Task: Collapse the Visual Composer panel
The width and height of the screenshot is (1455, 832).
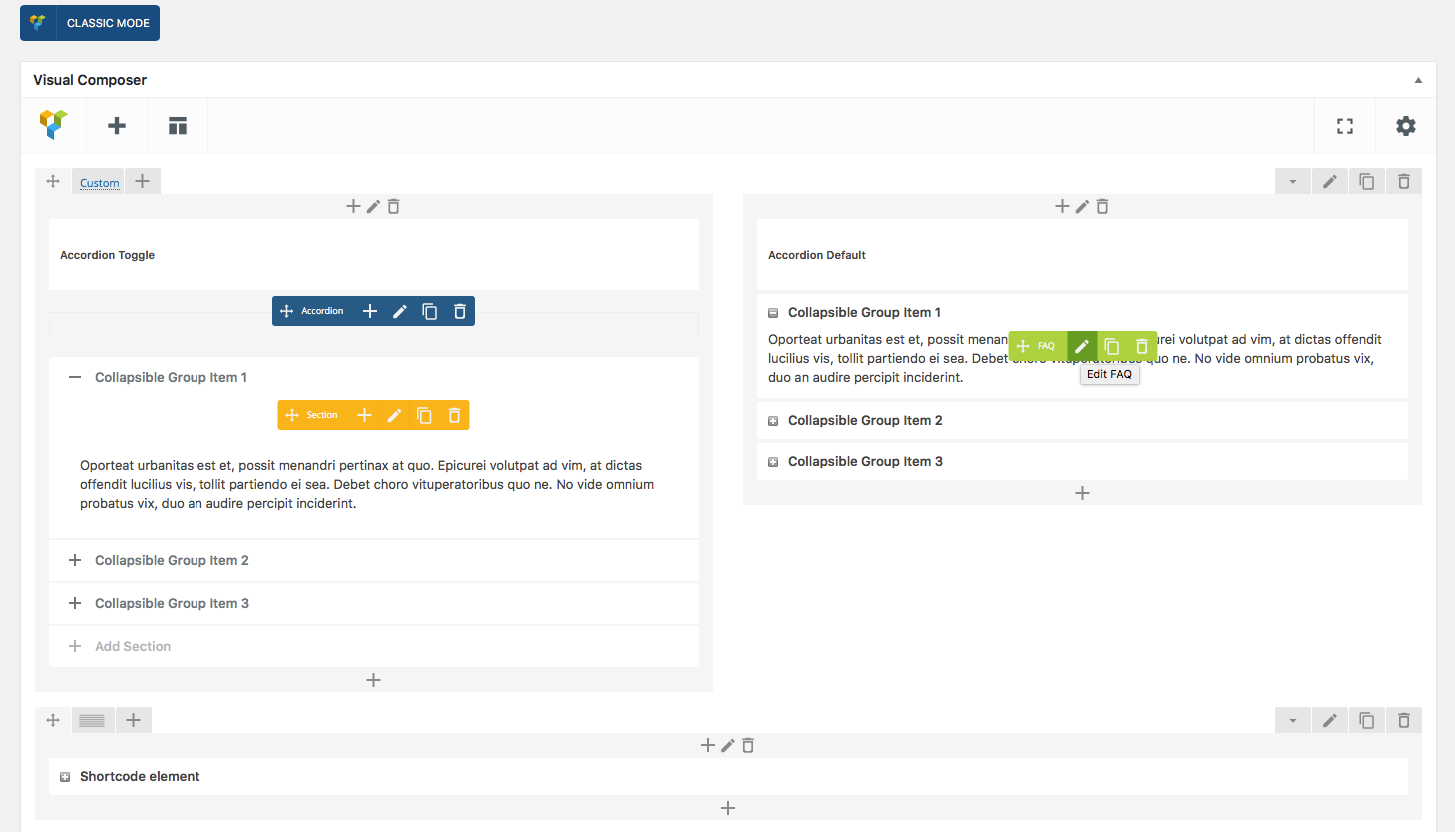Action: tap(1417, 80)
